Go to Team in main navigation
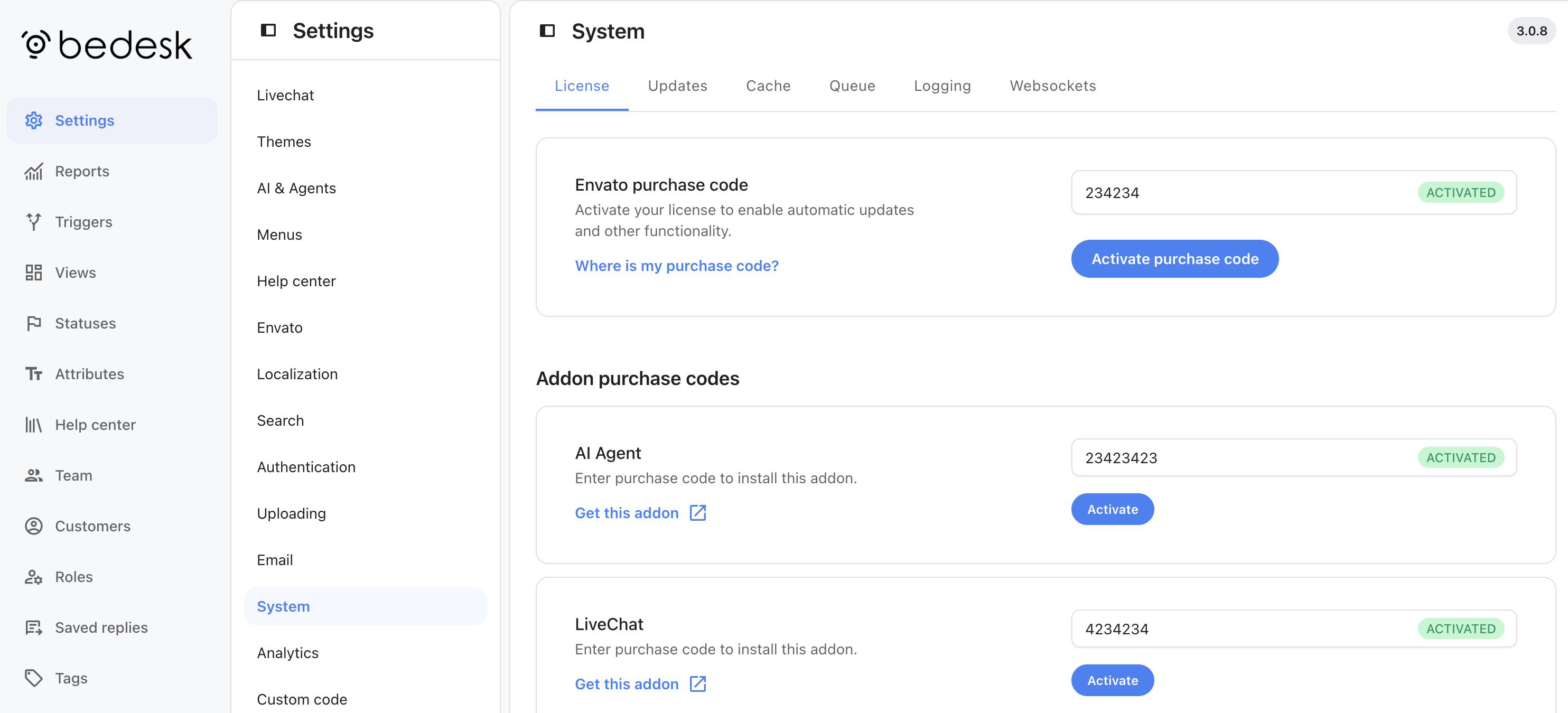Image resolution: width=1568 pixels, height=713 pixels. pos(112,475)
